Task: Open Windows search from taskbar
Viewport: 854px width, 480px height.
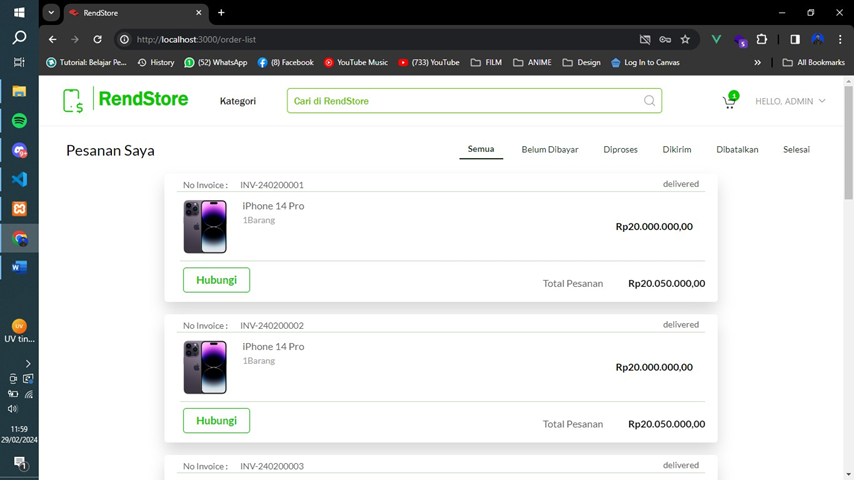Action: pos(19,37)
